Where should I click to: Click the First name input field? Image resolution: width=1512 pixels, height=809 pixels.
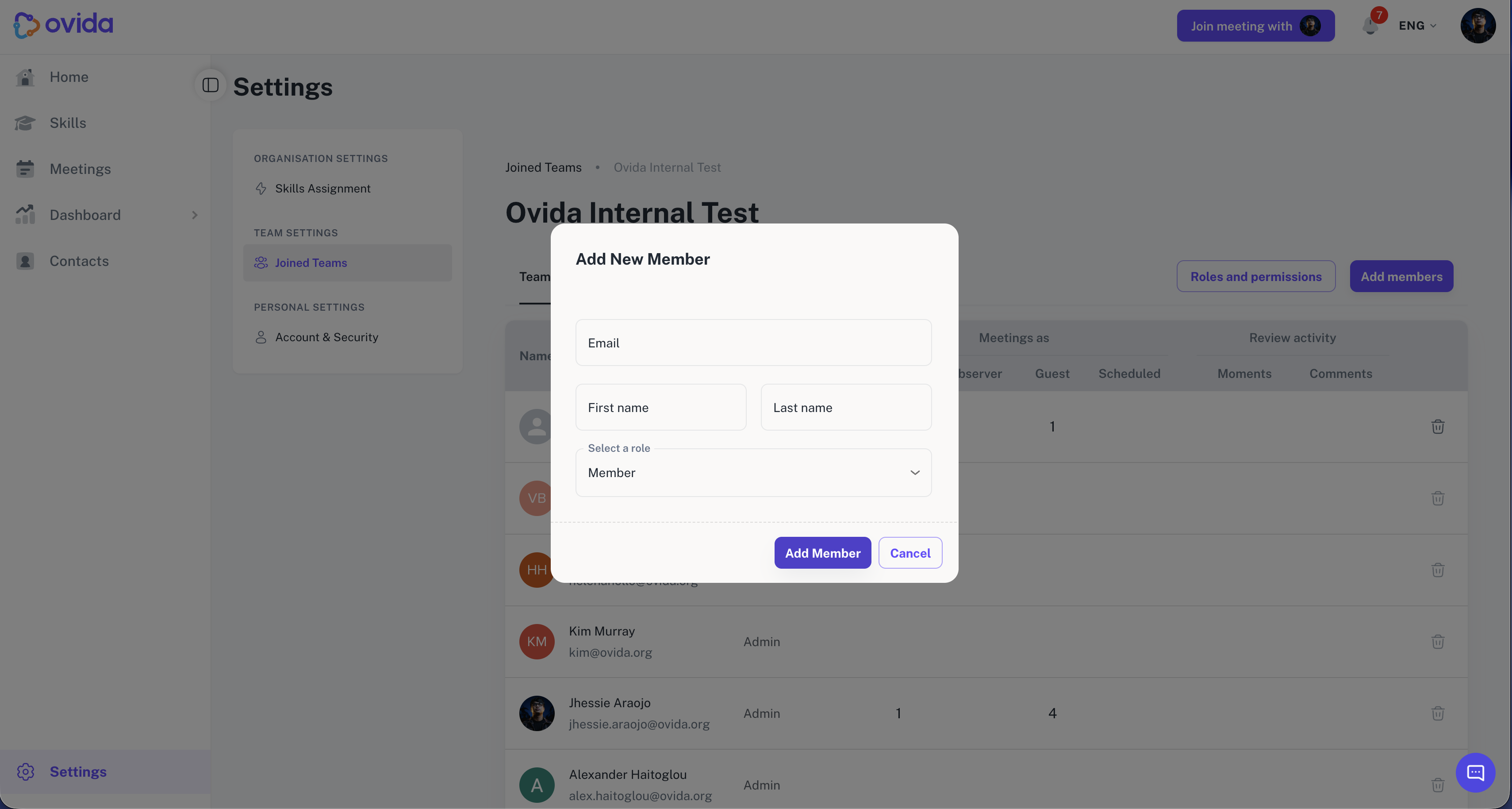click(x=661, y=408)
